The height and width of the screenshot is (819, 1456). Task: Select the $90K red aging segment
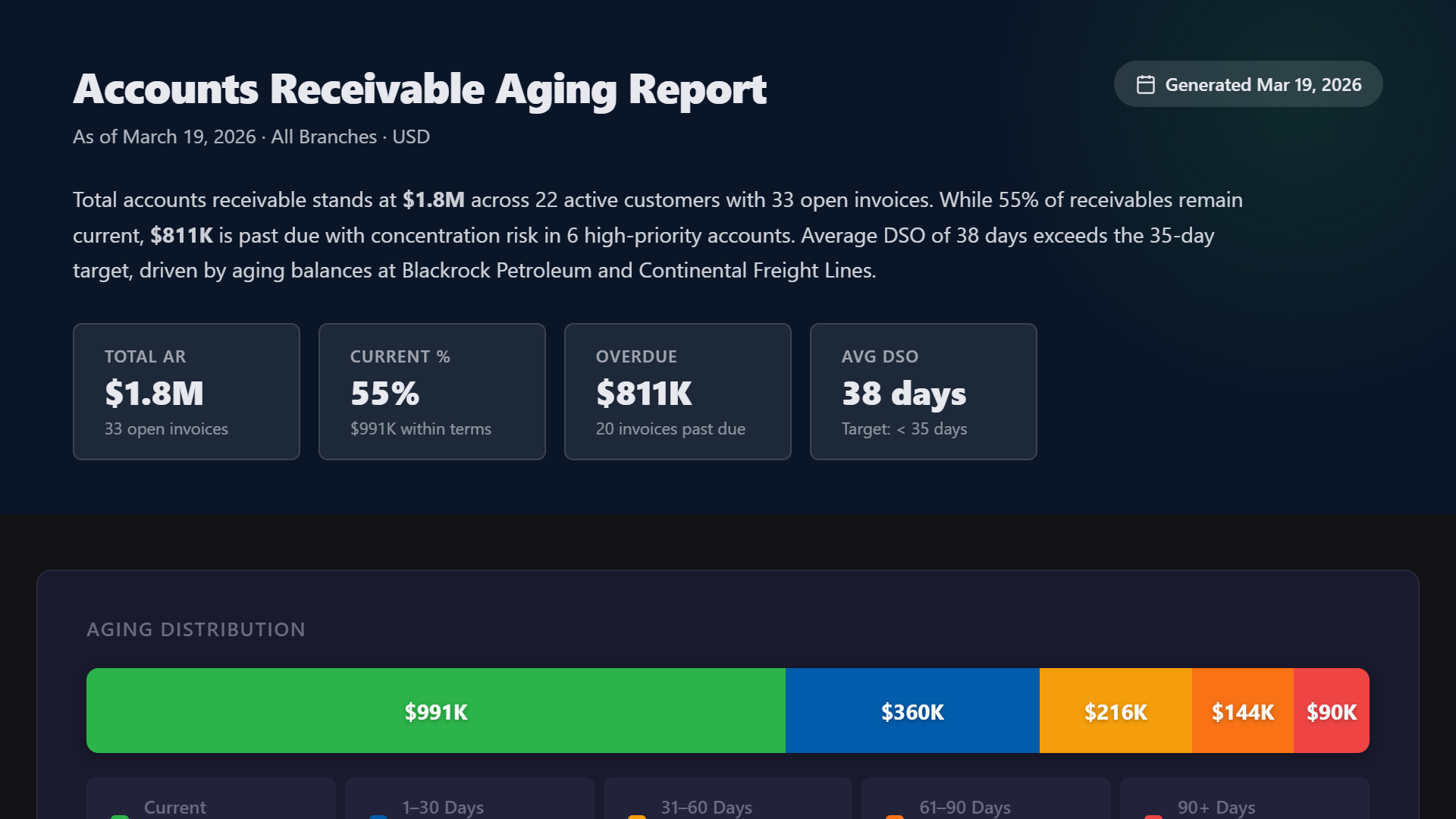pyautogui.click(x=1332, y=711)
